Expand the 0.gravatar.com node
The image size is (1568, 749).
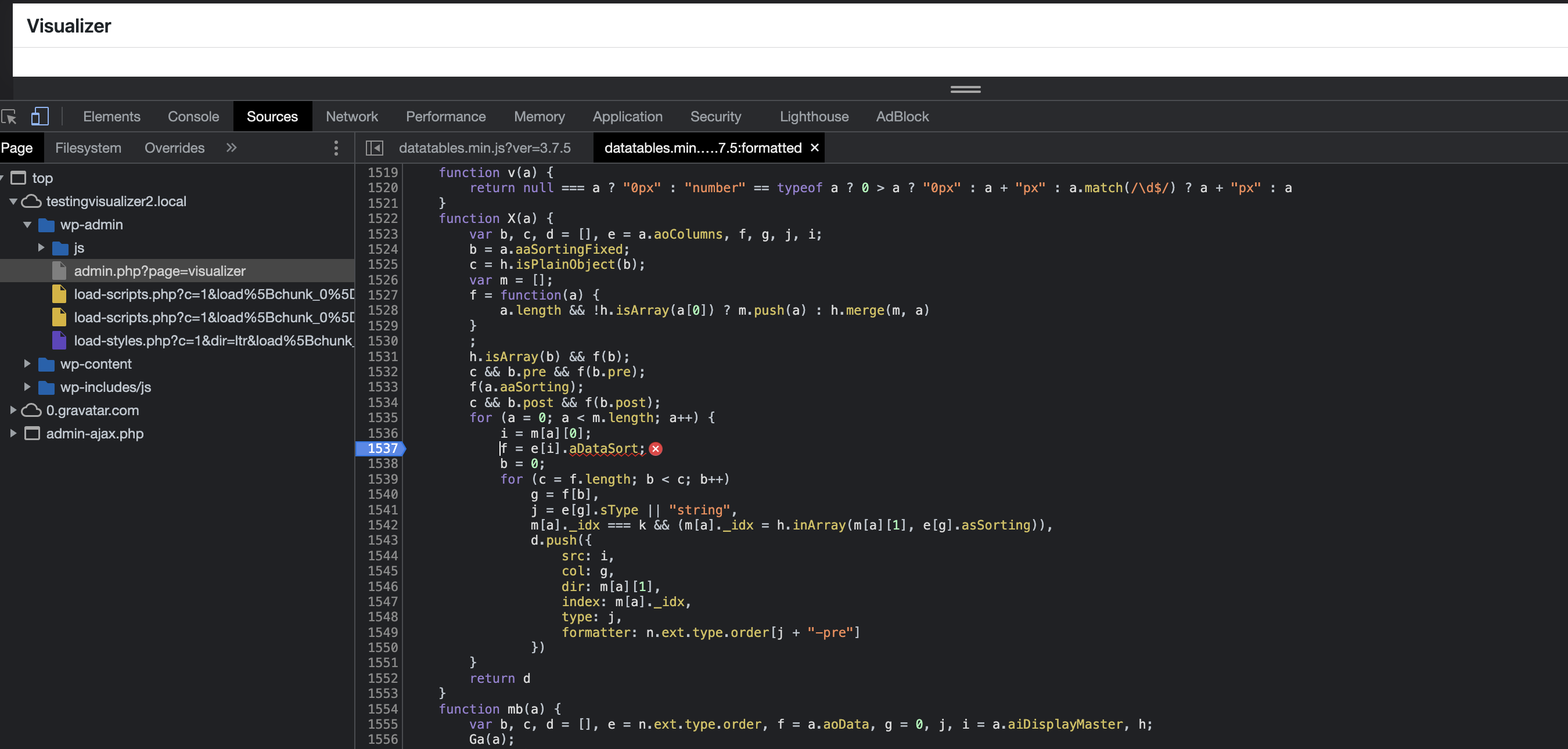(x=13, y=410)
